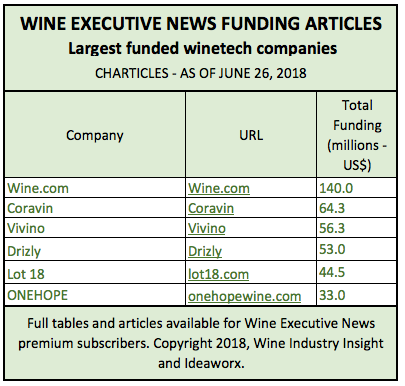Visit the lot18.com link
Screen dimensions: 405x386
[x=218, y=274]
